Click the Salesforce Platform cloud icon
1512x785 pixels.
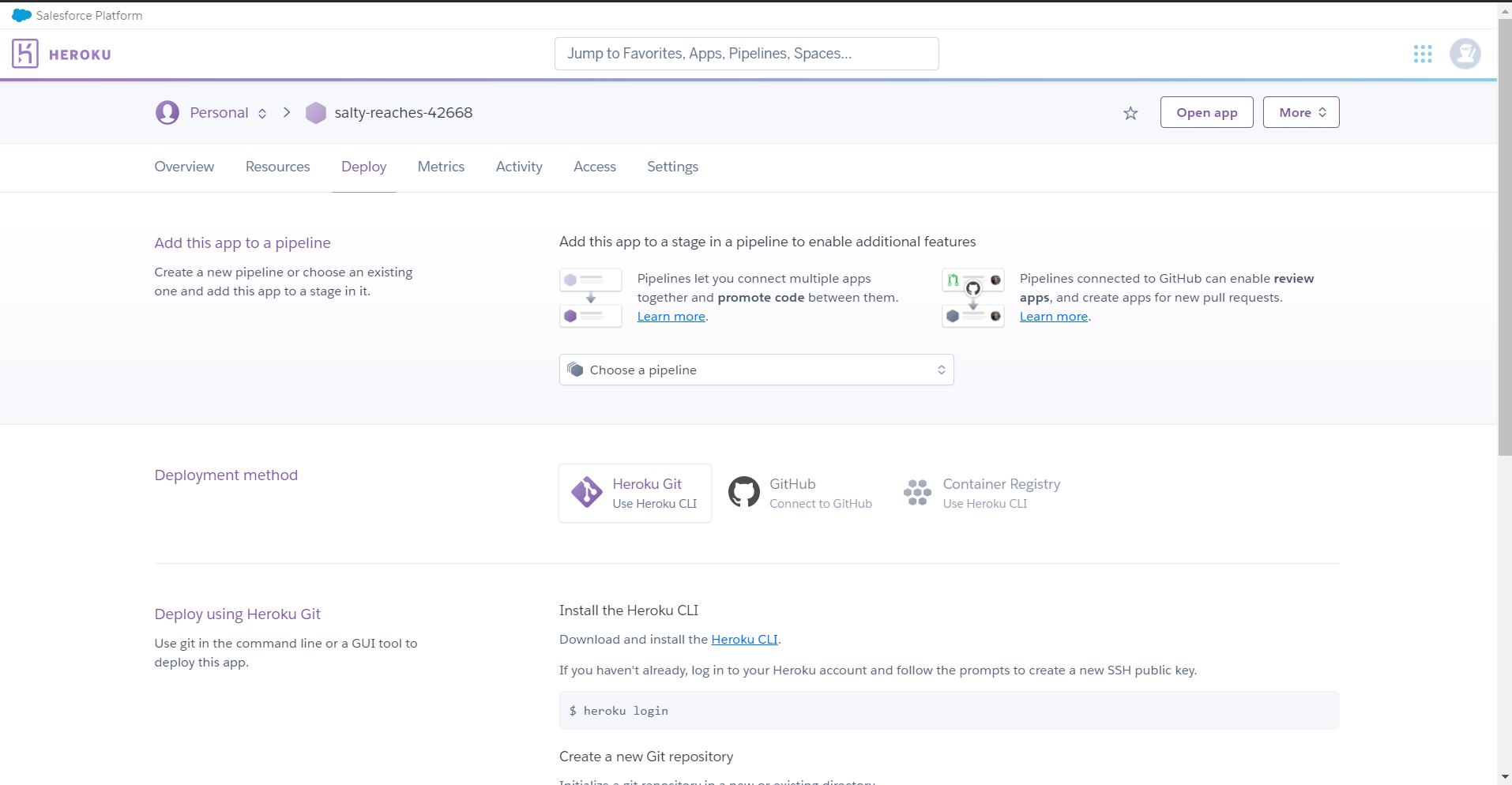pos(21,15)
